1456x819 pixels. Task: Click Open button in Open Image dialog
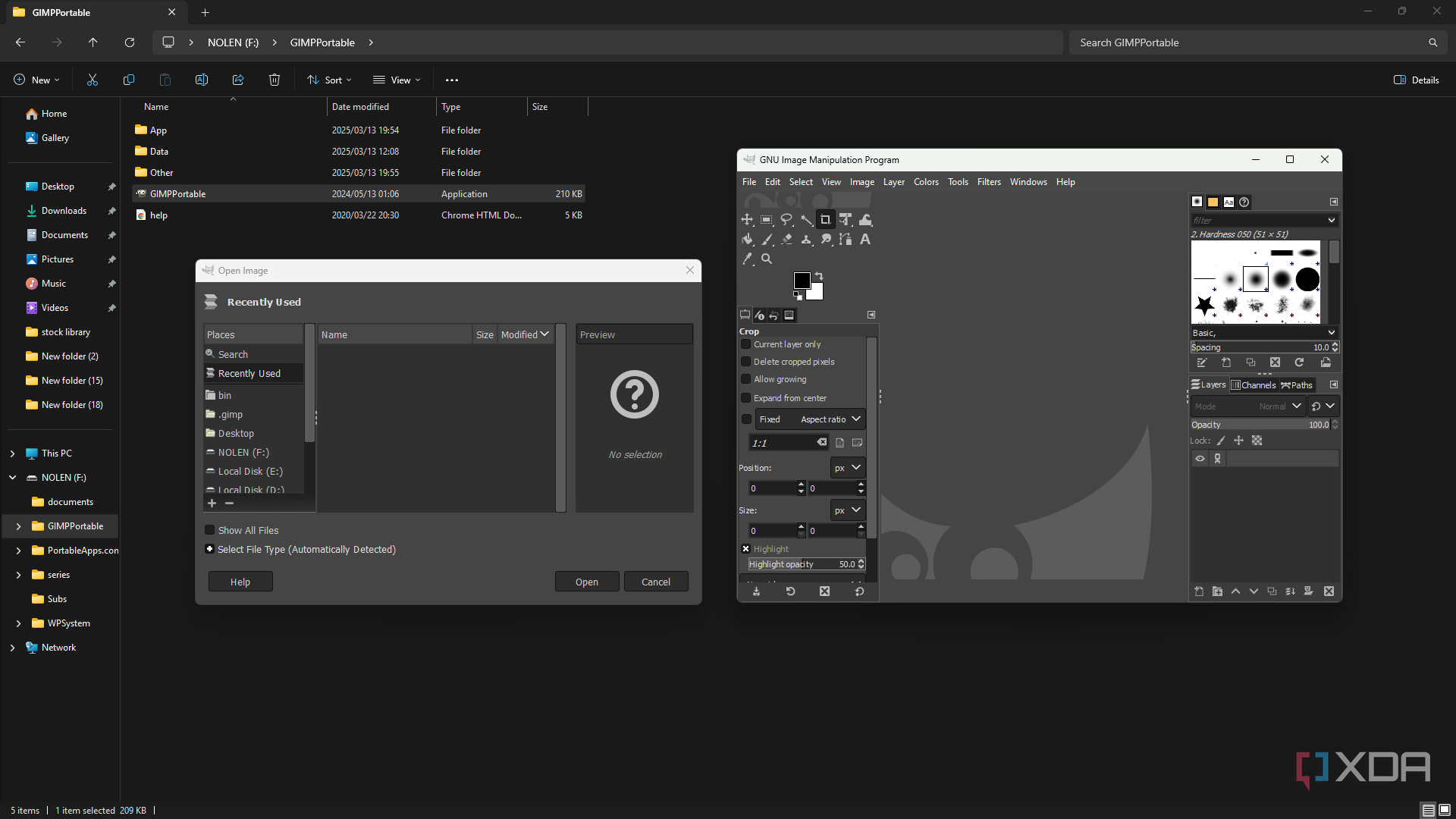(587, 582)
